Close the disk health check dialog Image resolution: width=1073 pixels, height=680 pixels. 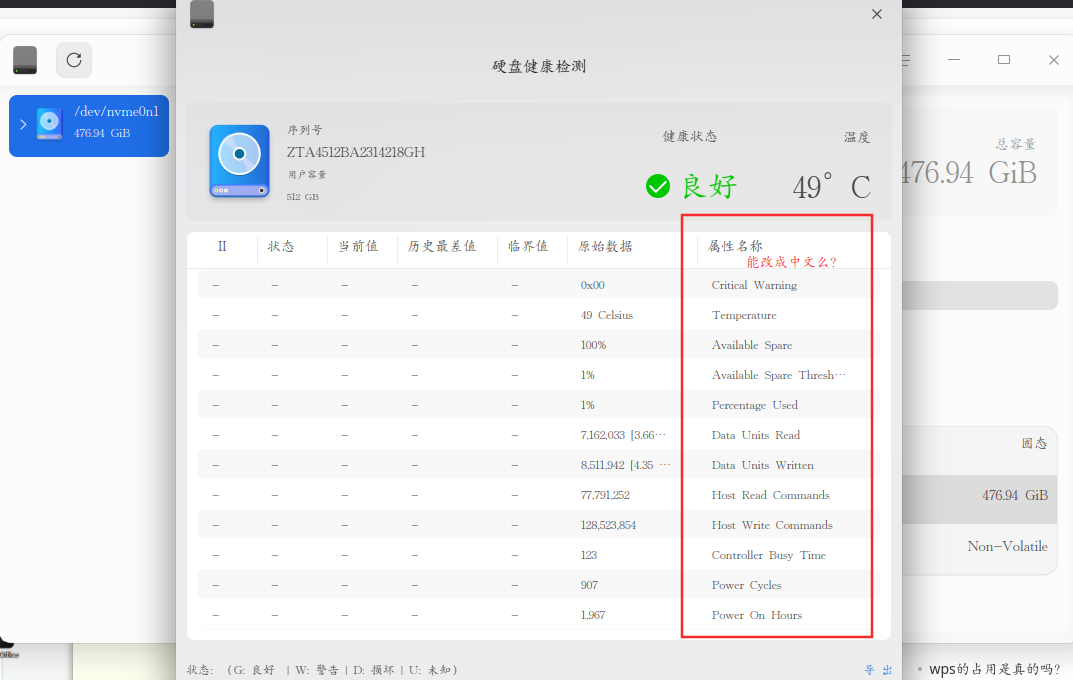(877, 14)
